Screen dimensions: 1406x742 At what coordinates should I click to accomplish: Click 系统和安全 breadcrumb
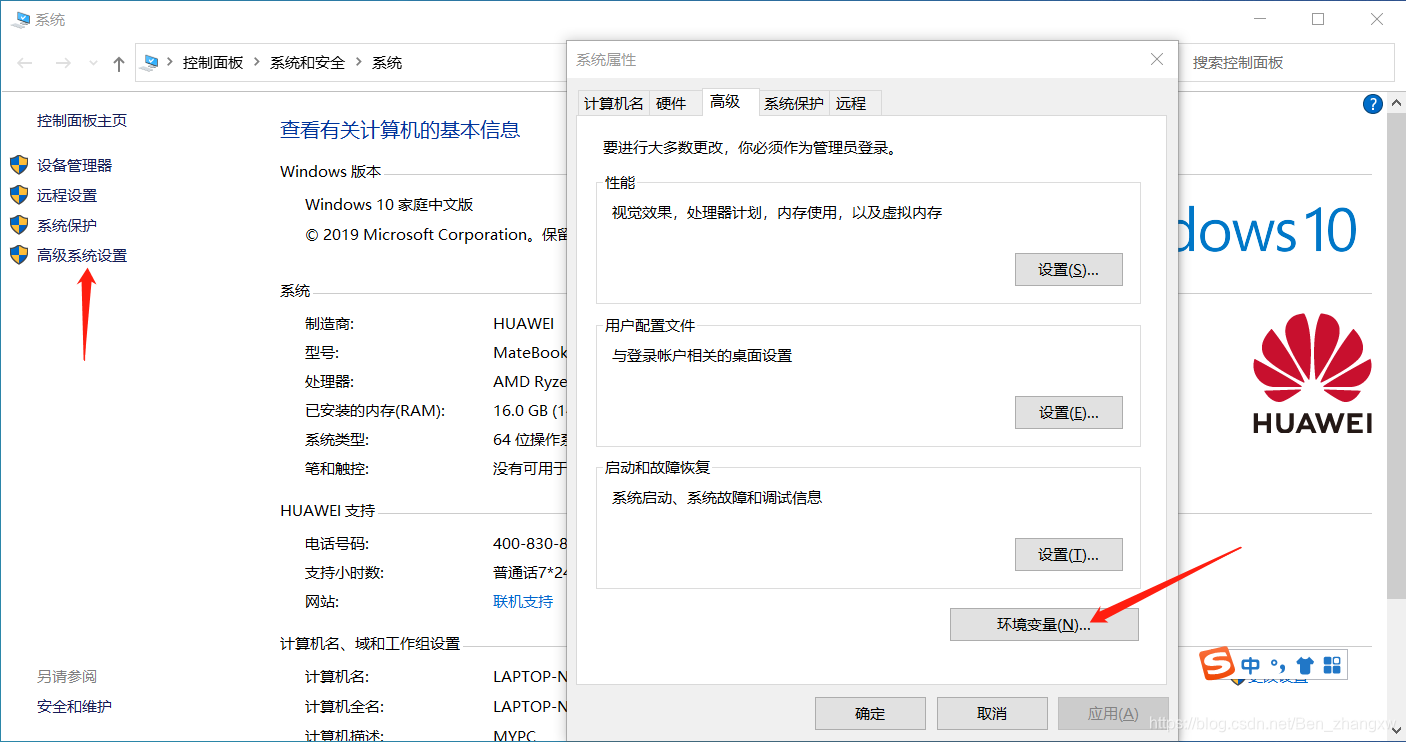[x=308, y=63]
